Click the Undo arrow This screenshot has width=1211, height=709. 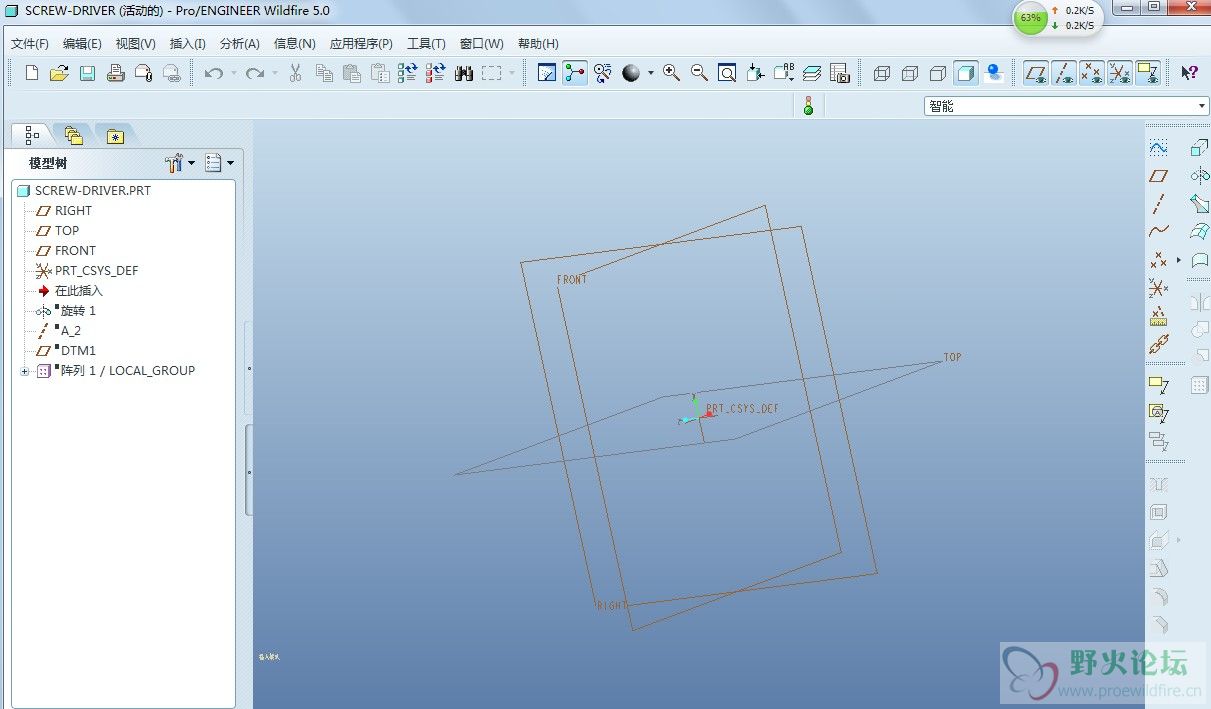[x=213, y=73]
